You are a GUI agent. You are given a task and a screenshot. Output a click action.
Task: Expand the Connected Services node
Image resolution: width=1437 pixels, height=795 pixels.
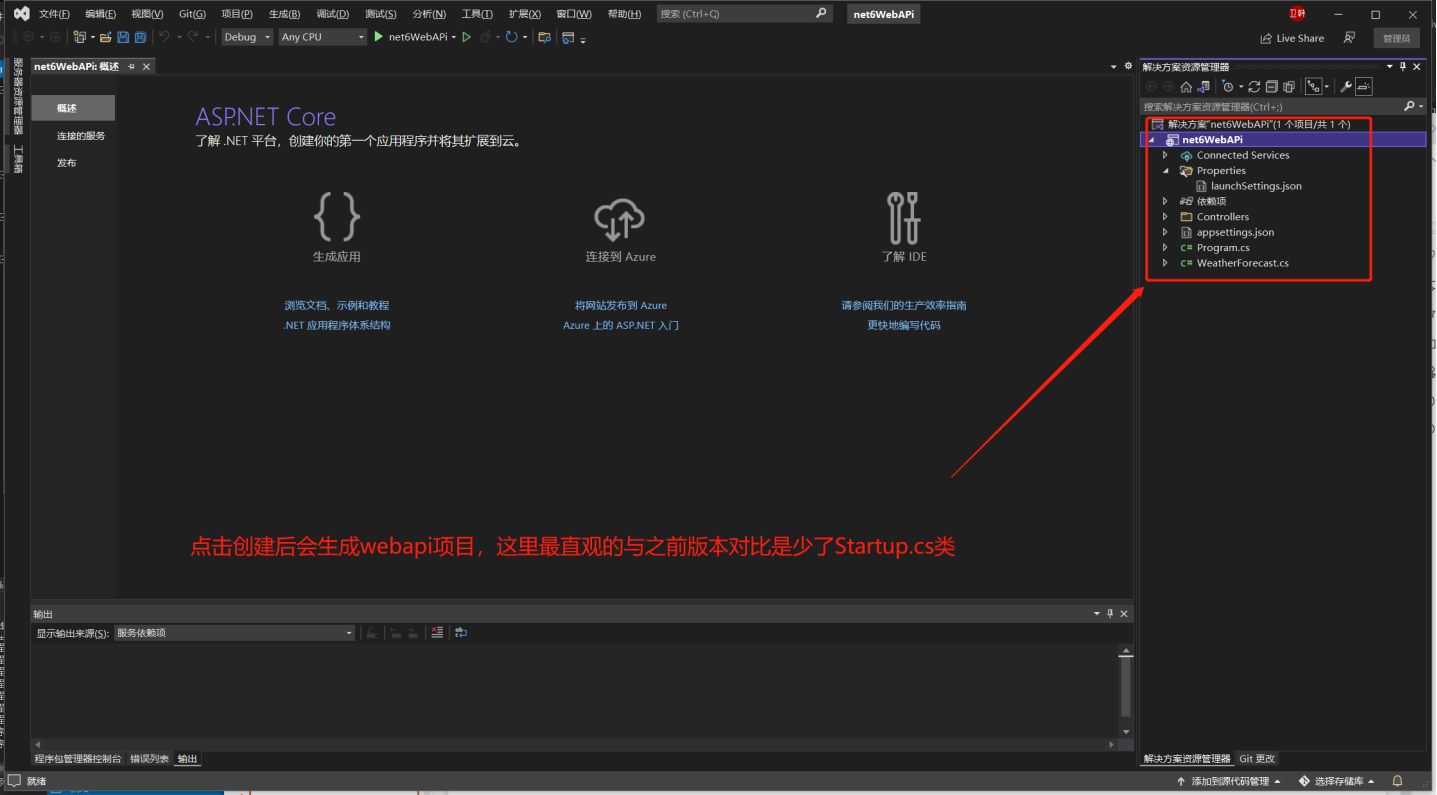[x=1165, y=155]
